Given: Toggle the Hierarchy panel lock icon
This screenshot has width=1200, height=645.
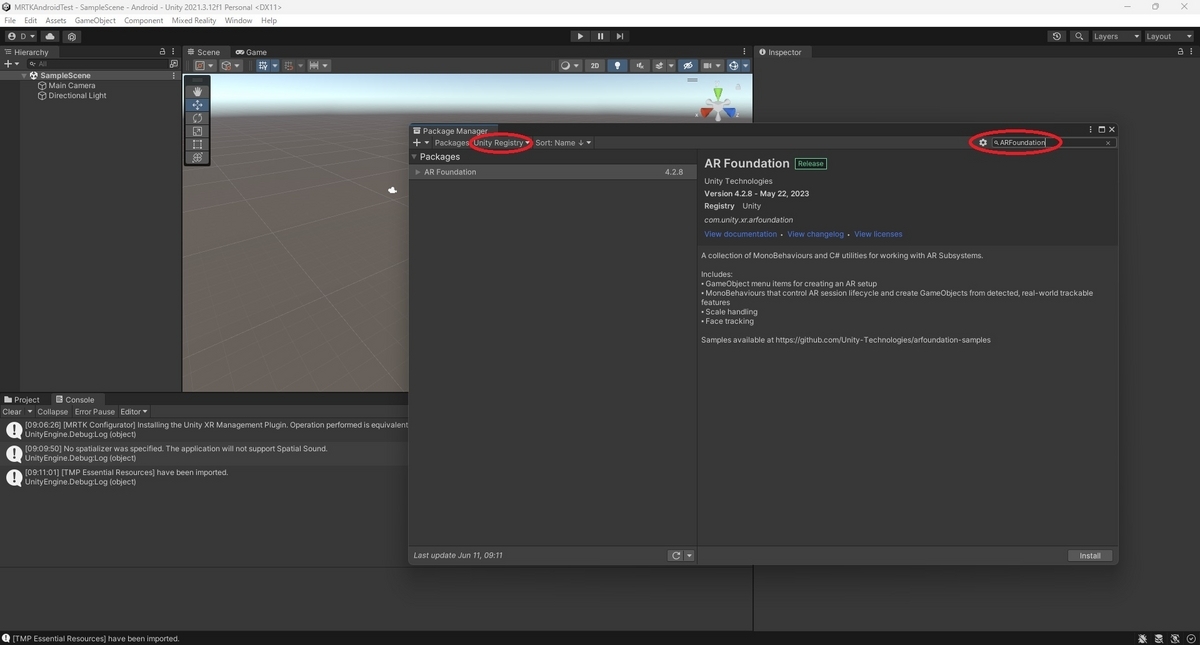Looking at the screenshot, I should point(162,52).
